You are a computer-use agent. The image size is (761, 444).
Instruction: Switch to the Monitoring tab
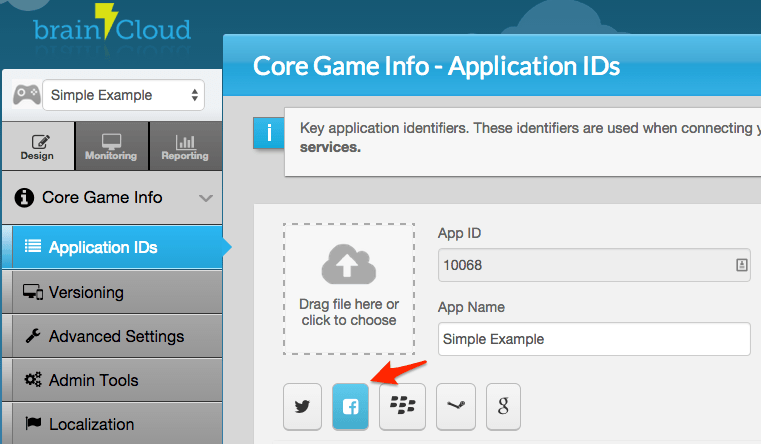(112, 147)
